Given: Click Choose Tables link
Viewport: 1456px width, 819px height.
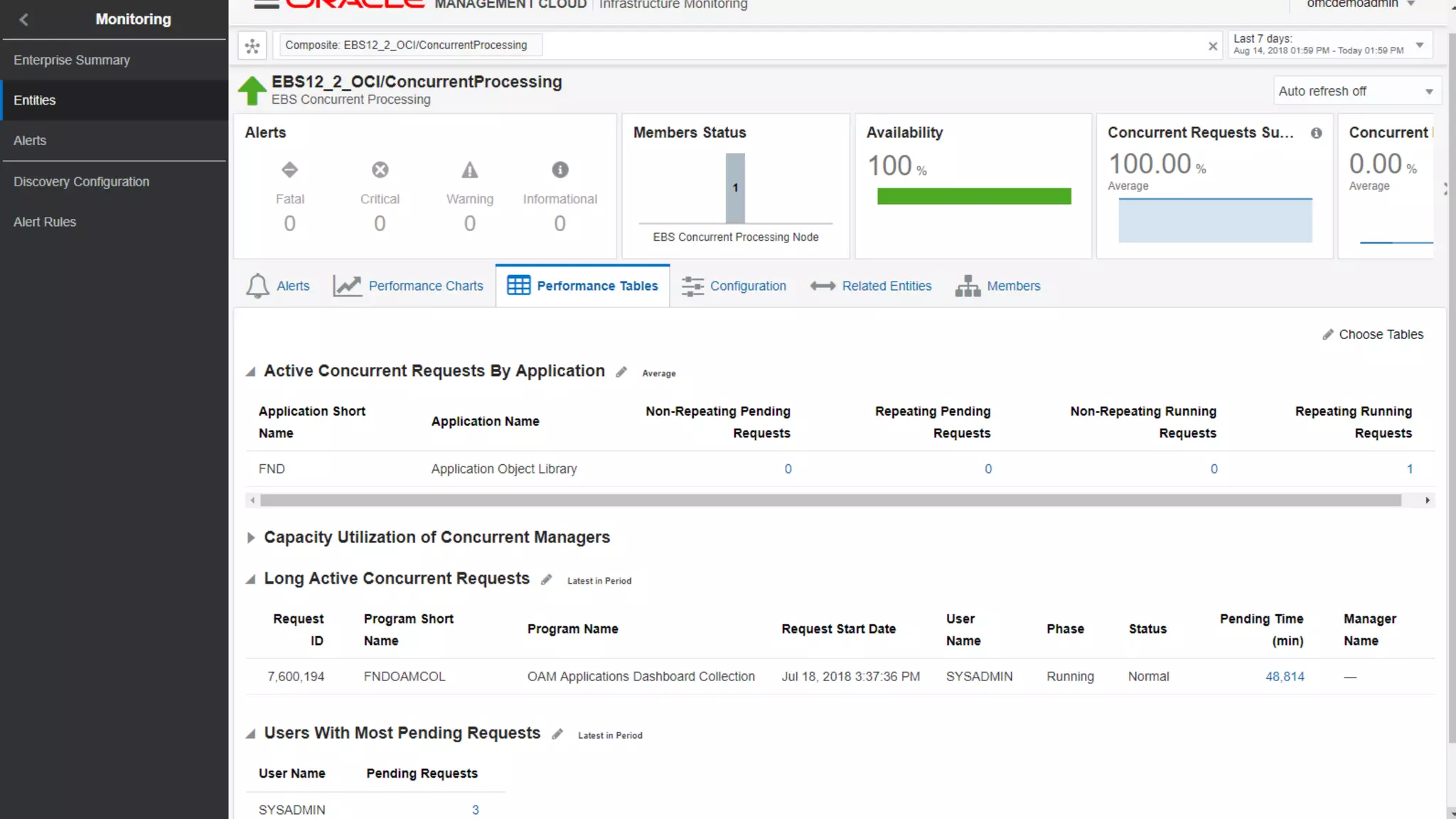Looking at the screenshot, I should (x=1381, y=334).
